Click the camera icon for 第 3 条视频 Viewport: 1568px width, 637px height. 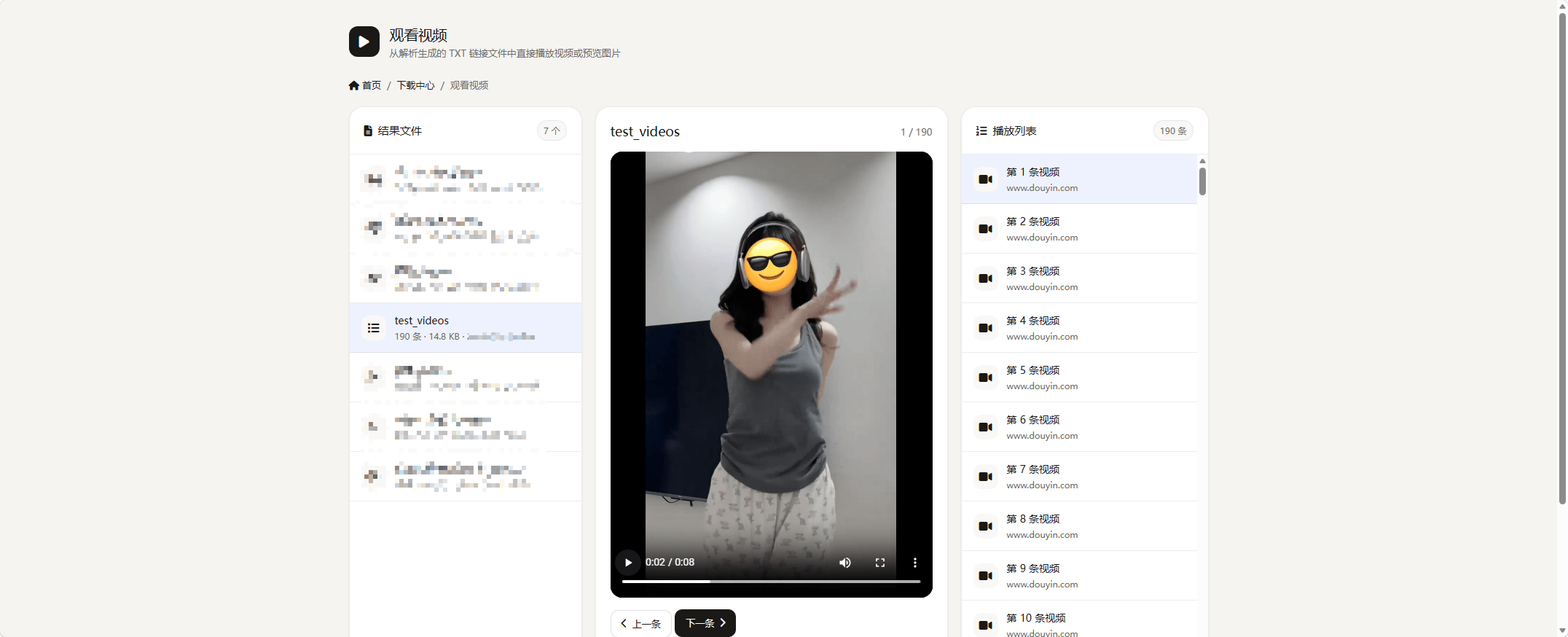point(986,278)
